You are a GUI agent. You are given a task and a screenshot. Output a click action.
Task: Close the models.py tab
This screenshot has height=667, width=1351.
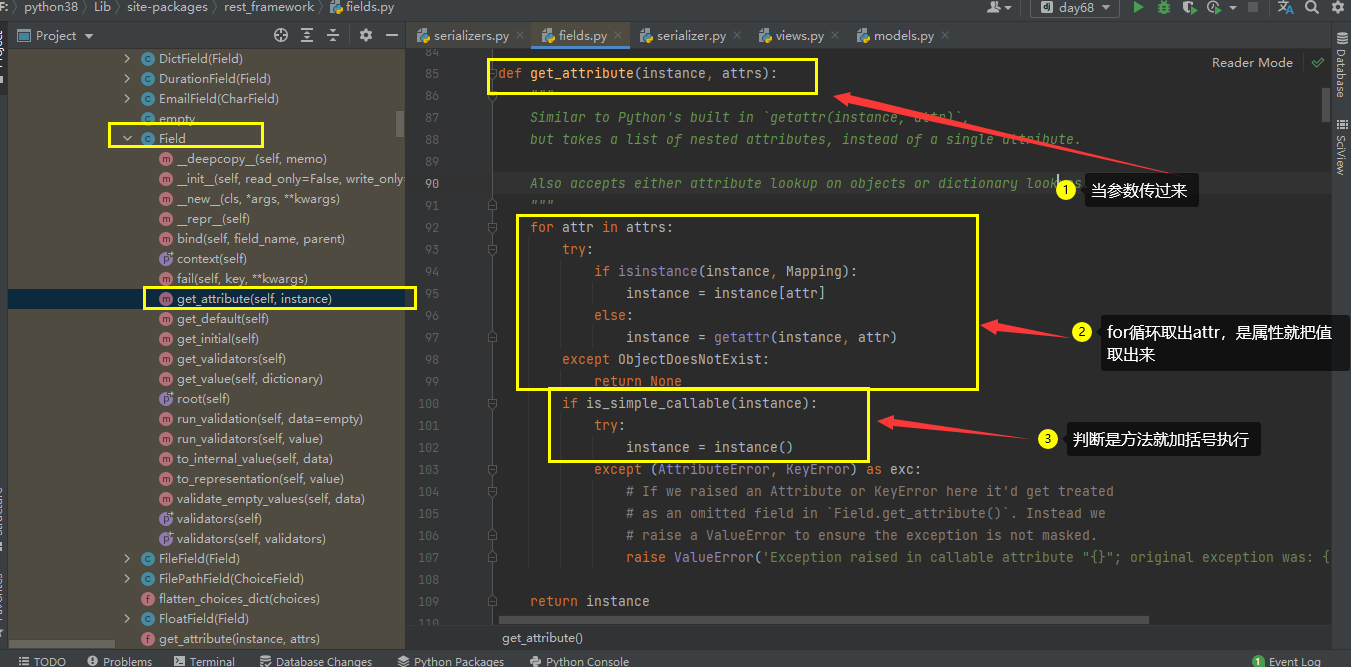pyautogui.click(x=945, y=36)
